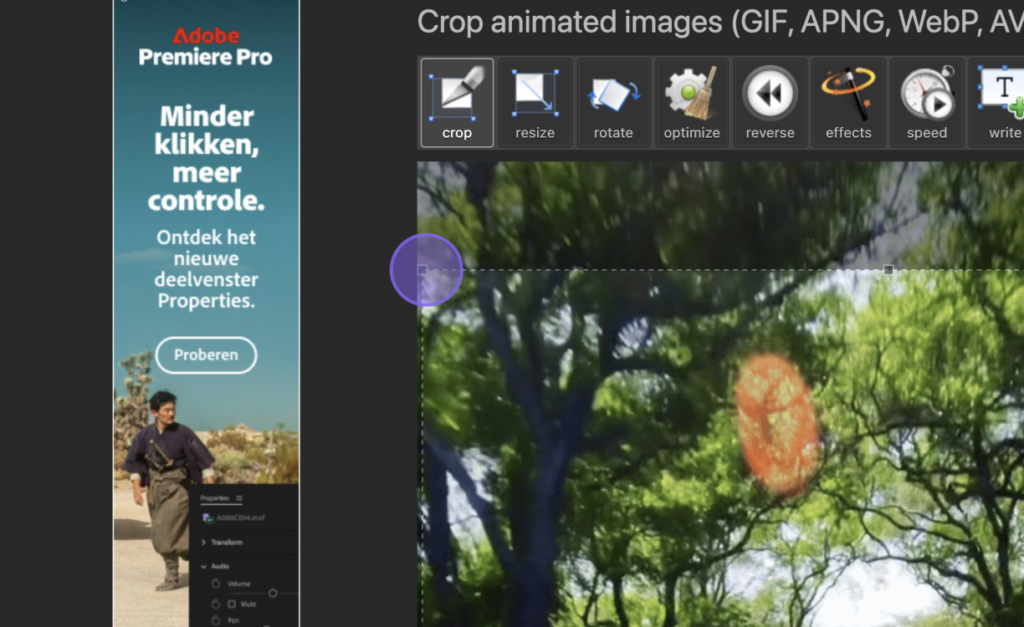Open the effects tool
The width and height of the screenshot is (1024, 627).
pyautogui.click(x=848, y=103)
